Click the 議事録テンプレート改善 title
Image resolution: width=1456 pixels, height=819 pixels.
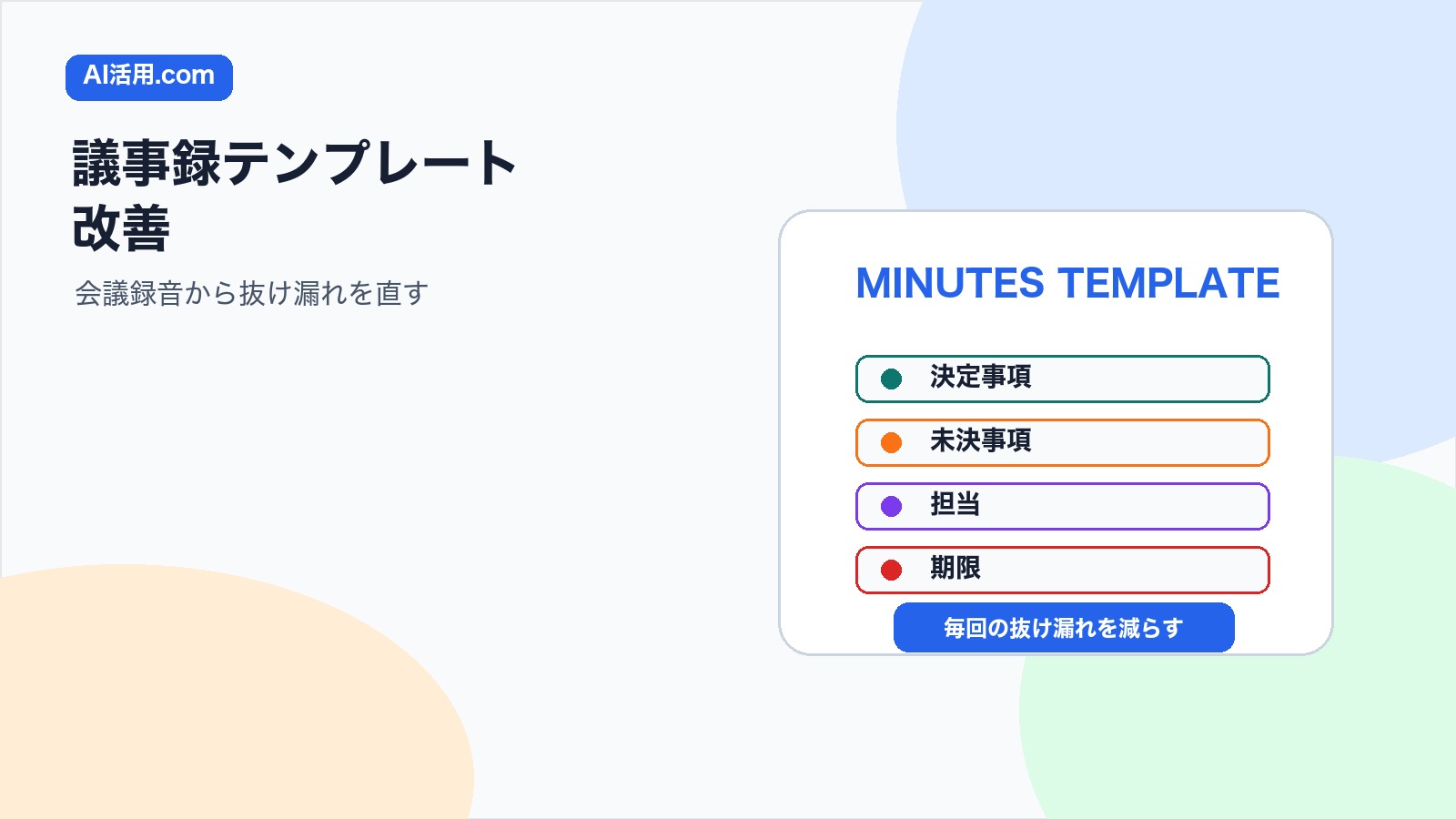point(295,196)
